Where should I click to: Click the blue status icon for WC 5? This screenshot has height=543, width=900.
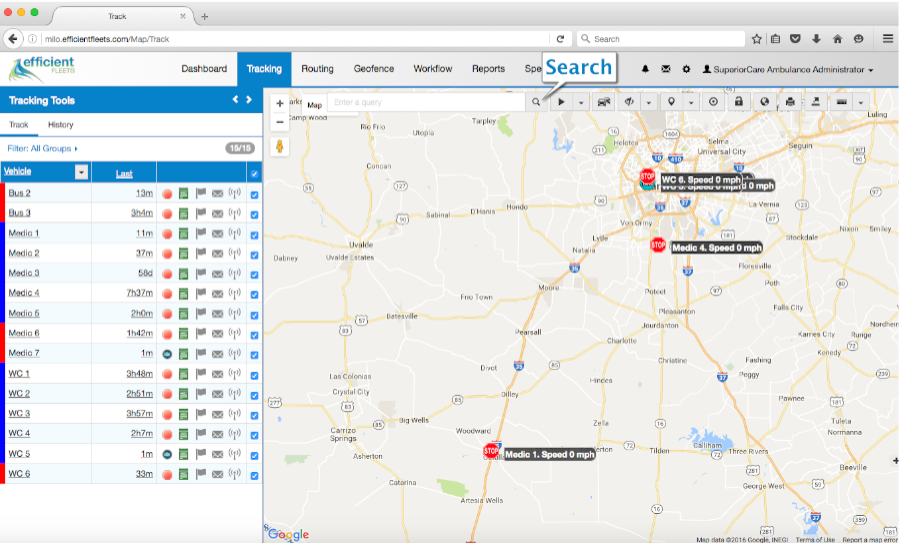[167, 455]
